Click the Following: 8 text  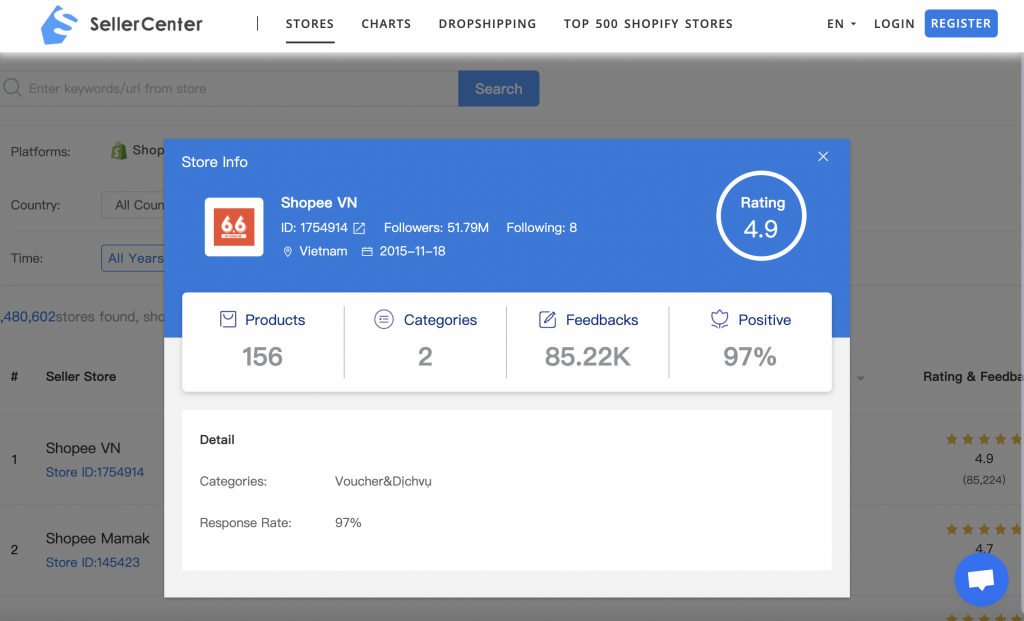pyautogui.click(x=541, y=228)
